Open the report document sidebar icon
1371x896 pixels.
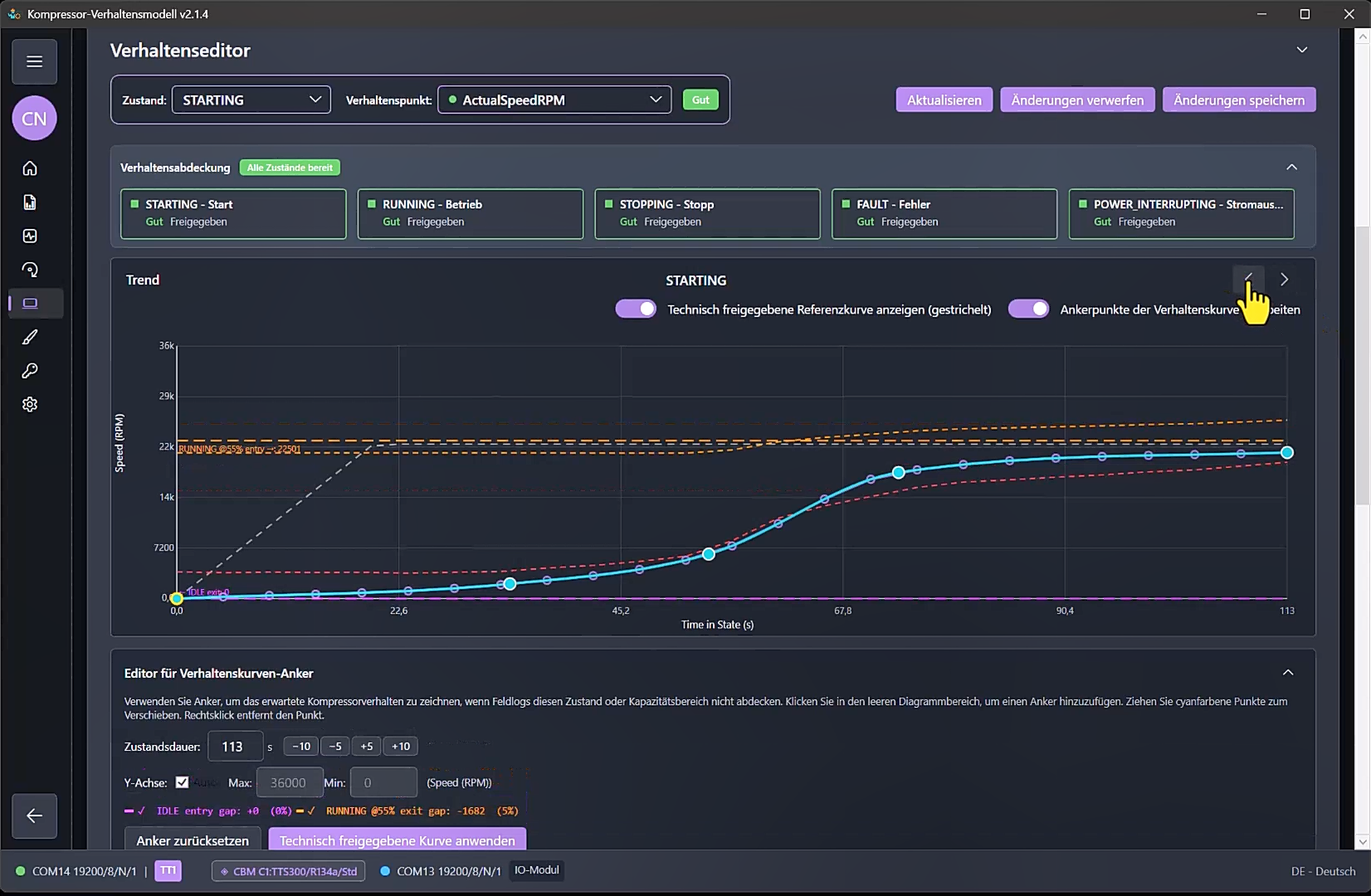coord(30,202)
